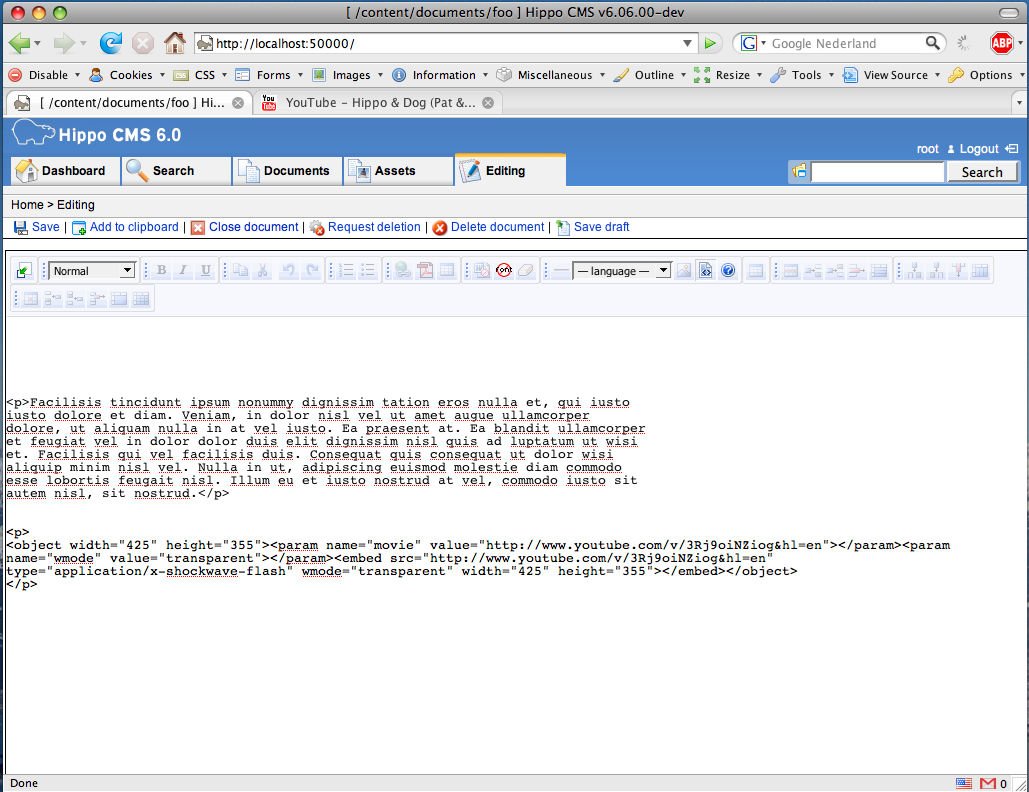This screenshot has height=792, width=1029.
Task: Click the Logout link
Action: point(979,149)
